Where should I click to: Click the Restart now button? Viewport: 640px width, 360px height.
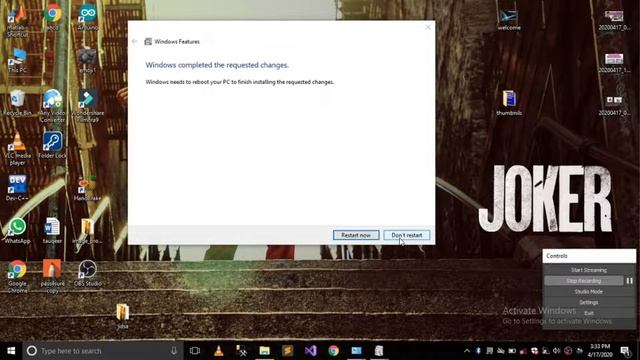pos(356,235)
